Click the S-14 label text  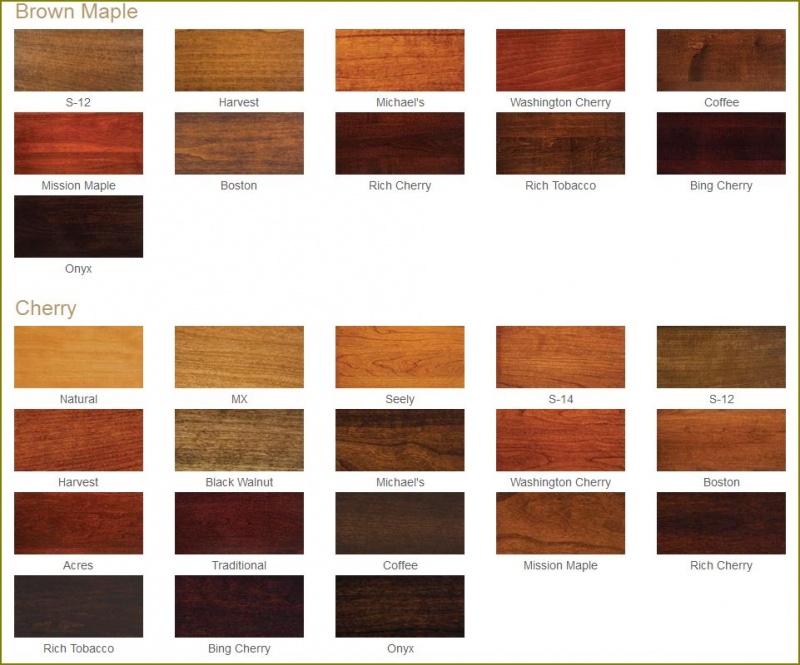pyautogui.click(x=561, y=399)
